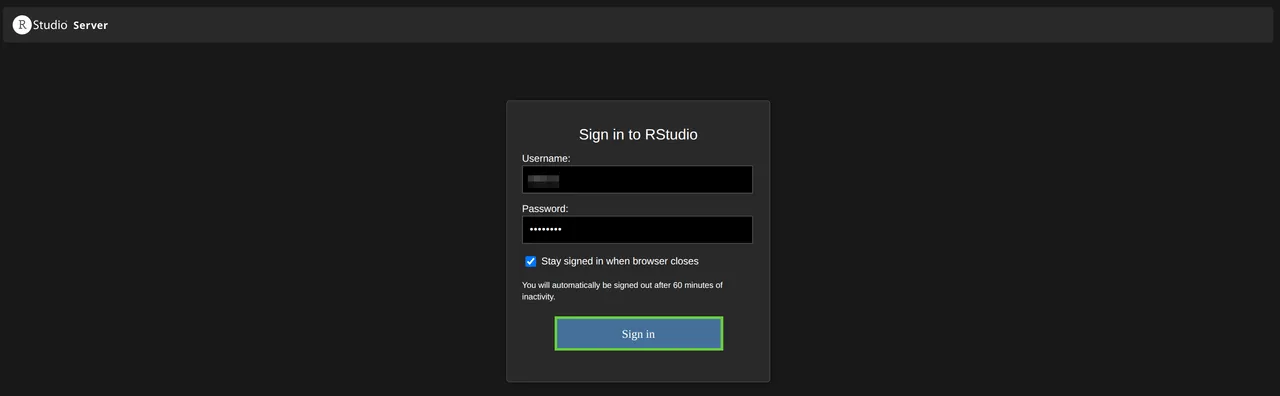Image resolution: width=1280 pixels, height=396 pixels.
Task: Click the 'Username:' label
Action: (x=546, y=158)
